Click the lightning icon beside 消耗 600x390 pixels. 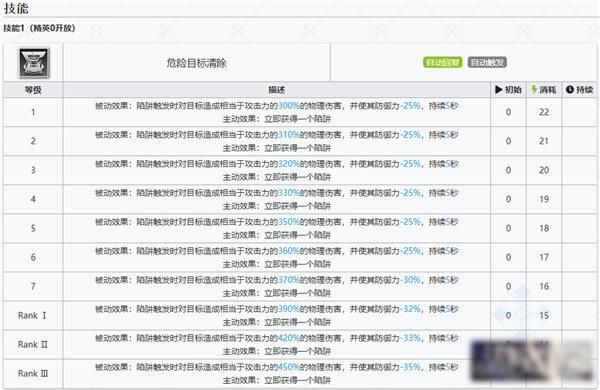coord(534,90)
